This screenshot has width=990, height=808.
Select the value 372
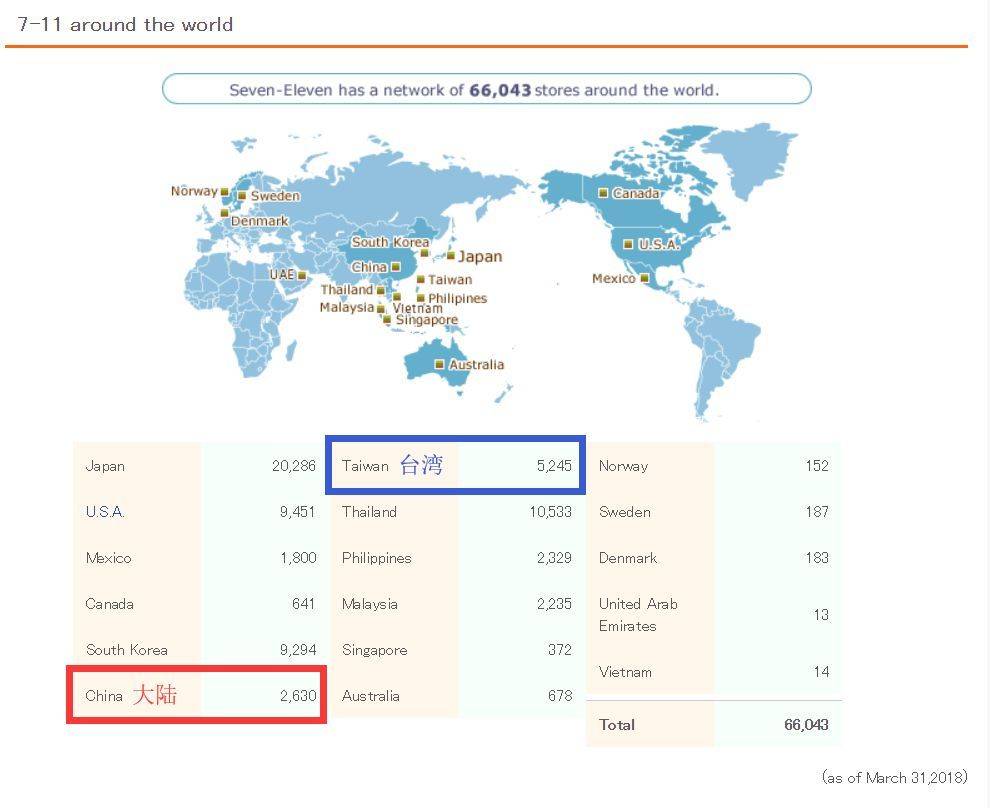pos(560,650)
